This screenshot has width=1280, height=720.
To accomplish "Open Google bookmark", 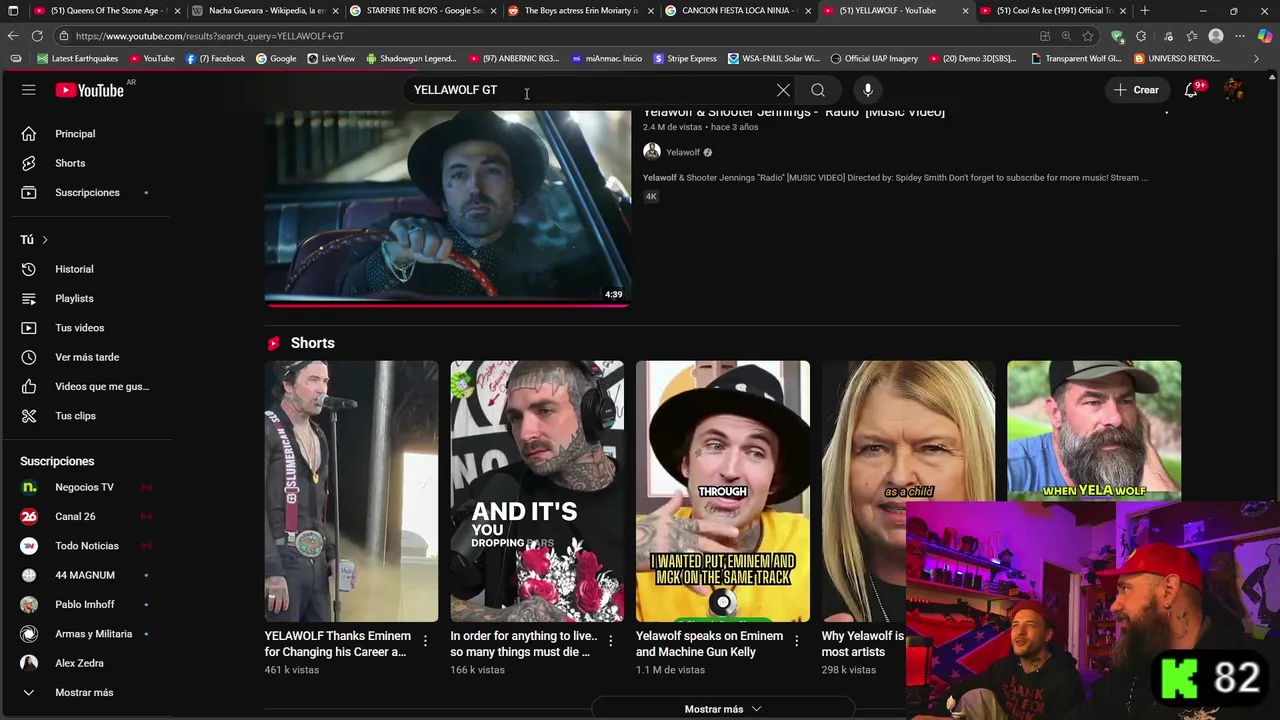I will [276, 59].
